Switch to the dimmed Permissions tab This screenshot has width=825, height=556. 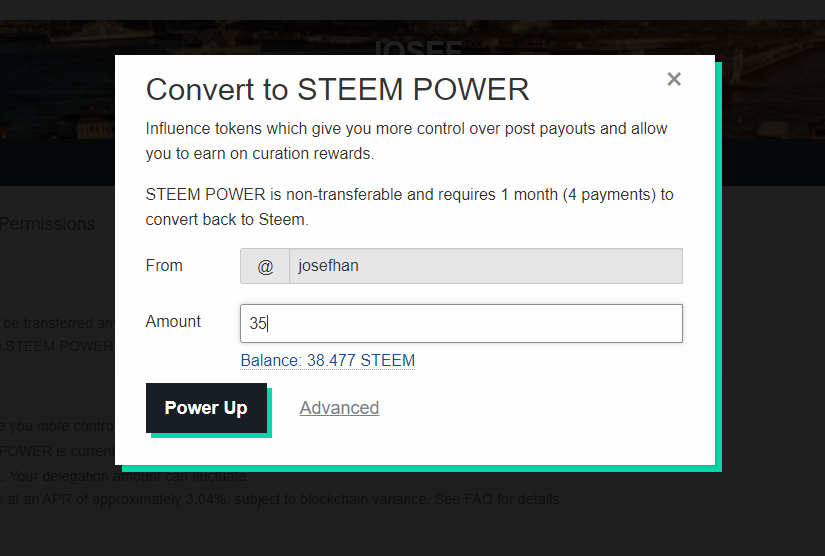[x=47, y=224]
